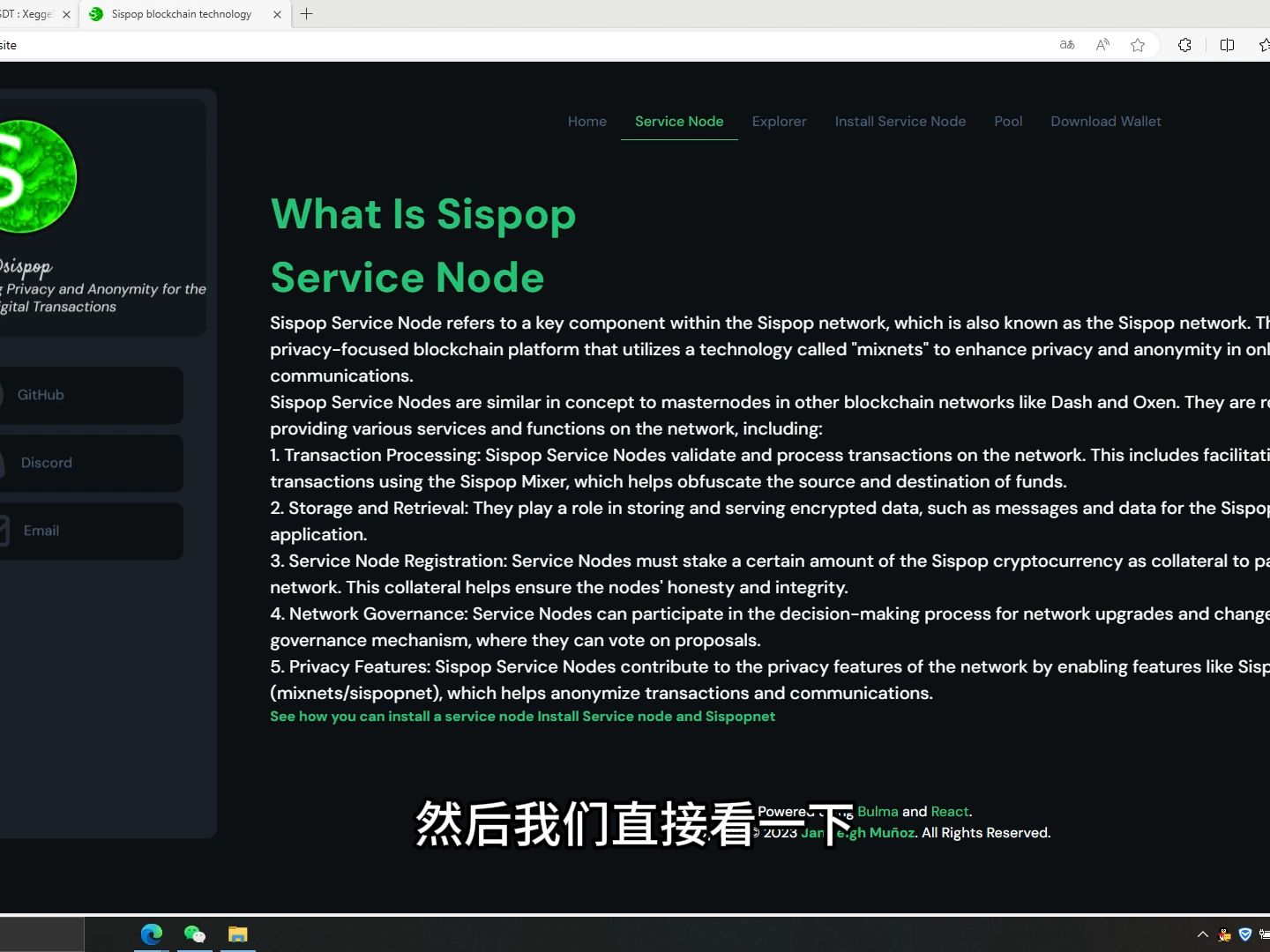Open the GitHub sidebar button
The width and height of the screenshot is (1270, 952).
point(91,395)
